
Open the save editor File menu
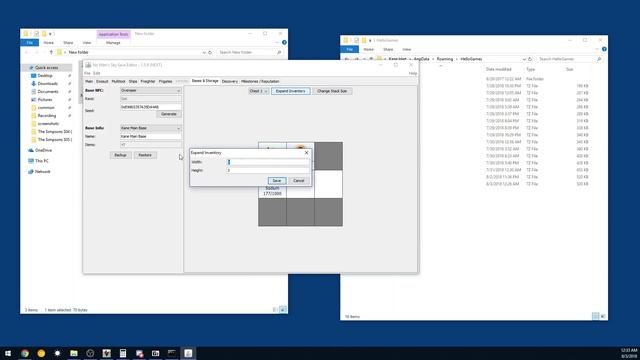87,73
